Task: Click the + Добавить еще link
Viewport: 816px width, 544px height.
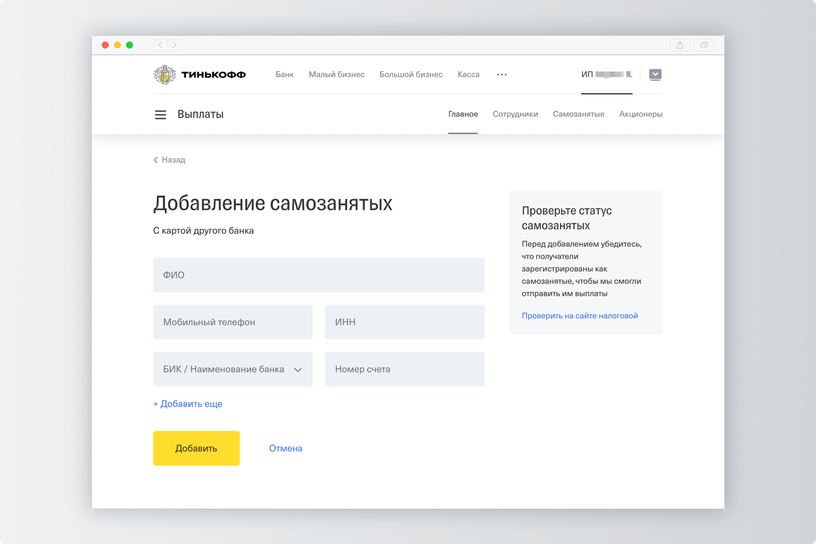Action: tap(188, 404)
